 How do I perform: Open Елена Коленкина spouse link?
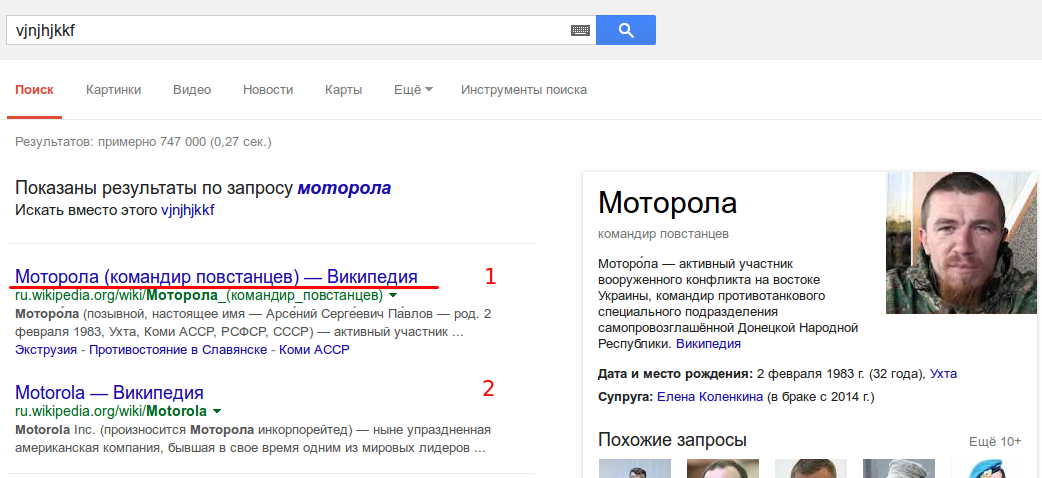click(x=710, y=398)
